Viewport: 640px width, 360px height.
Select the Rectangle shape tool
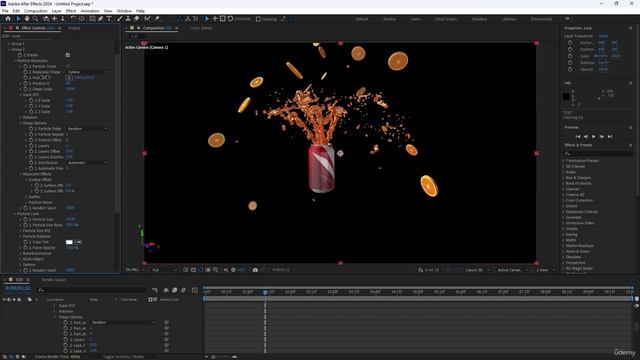[92, 19]
